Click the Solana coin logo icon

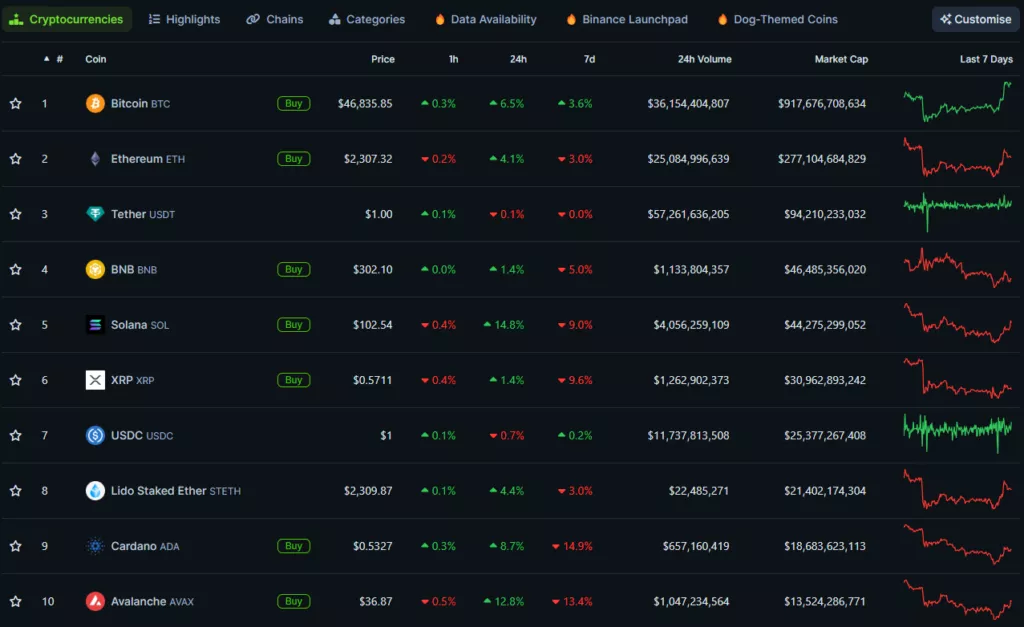click(95, 325)
